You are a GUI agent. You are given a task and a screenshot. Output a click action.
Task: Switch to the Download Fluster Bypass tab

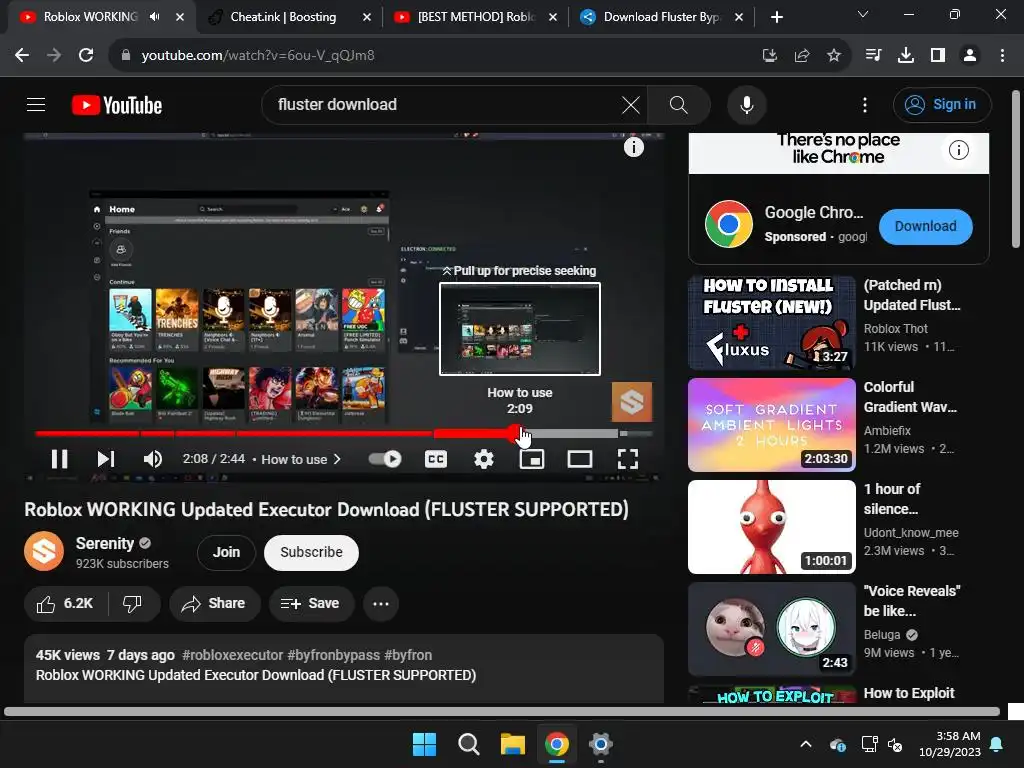[x=661, y=17]
